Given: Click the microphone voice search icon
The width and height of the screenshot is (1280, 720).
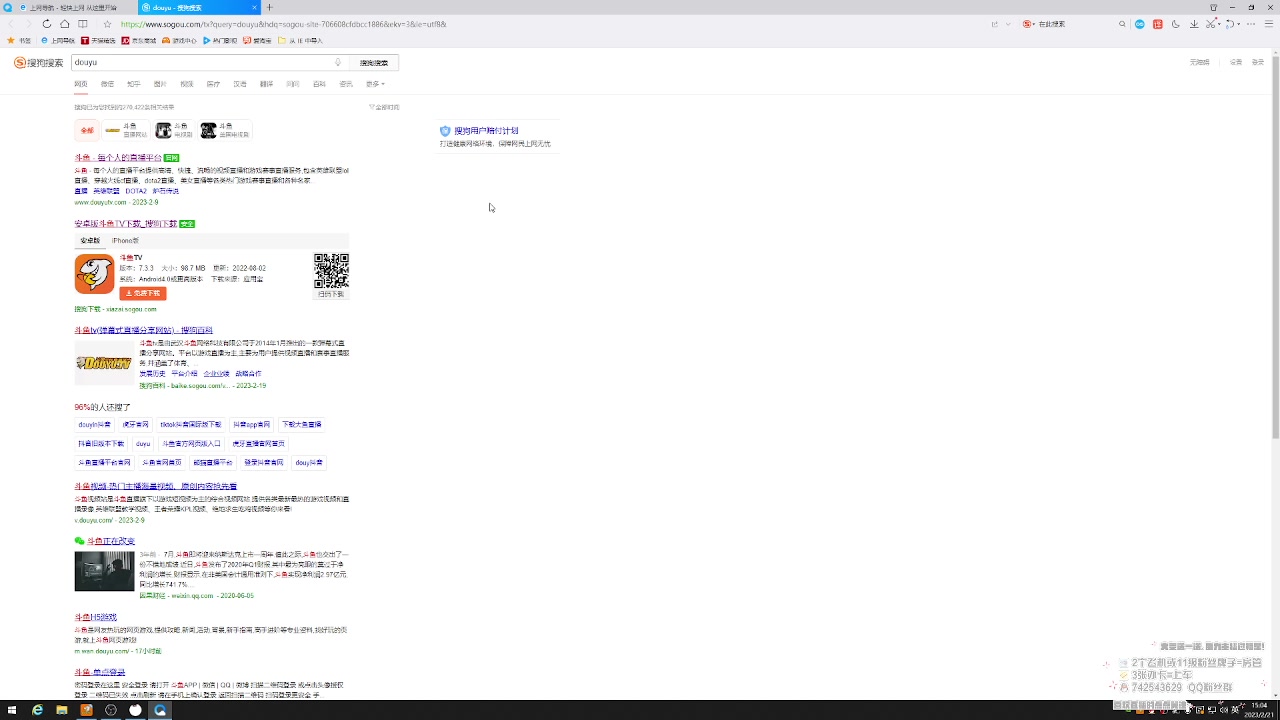Looking at the screenshot, I should [338, 62].
